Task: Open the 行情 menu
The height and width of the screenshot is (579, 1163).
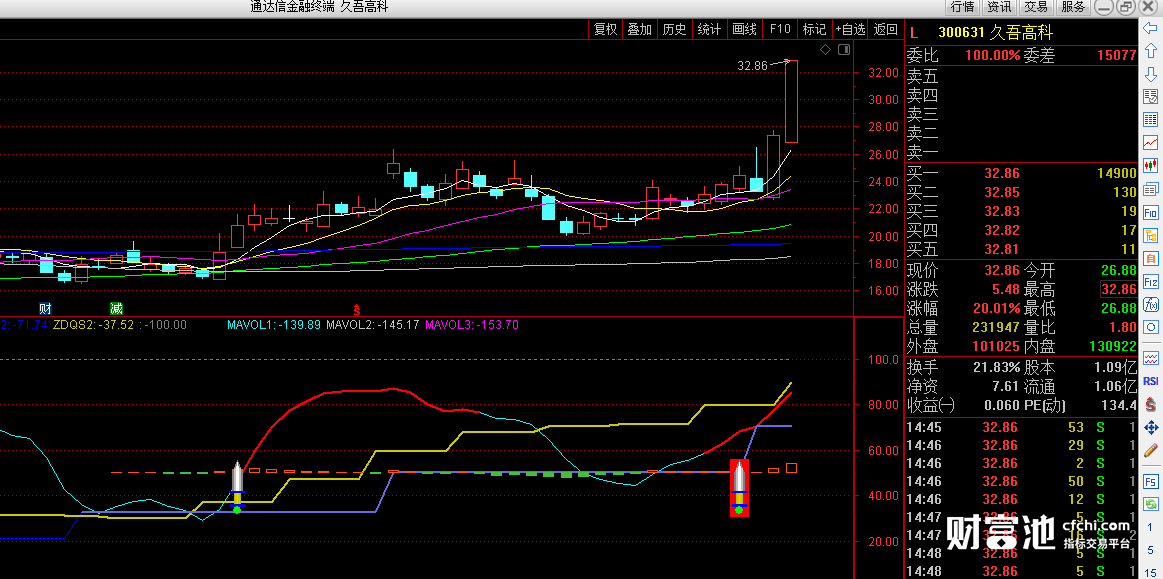Action: 962,7
